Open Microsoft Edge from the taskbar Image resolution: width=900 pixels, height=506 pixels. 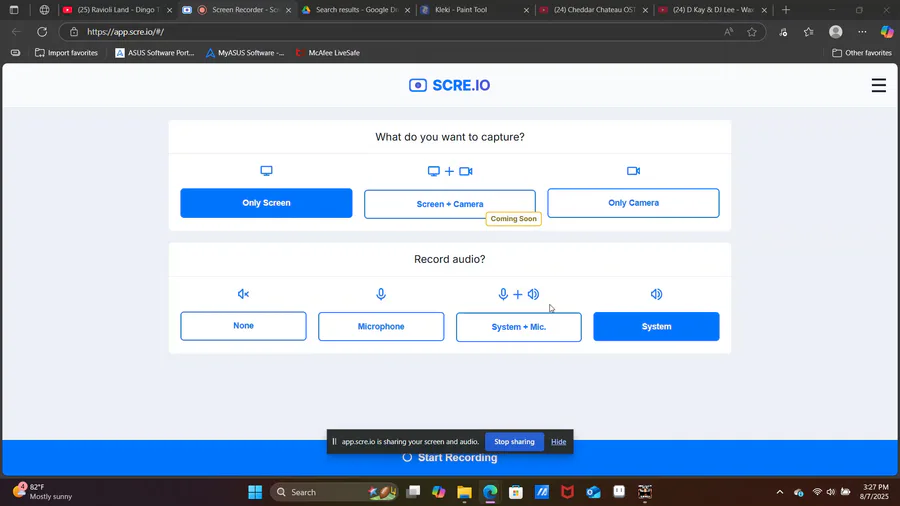pos(490,492)
